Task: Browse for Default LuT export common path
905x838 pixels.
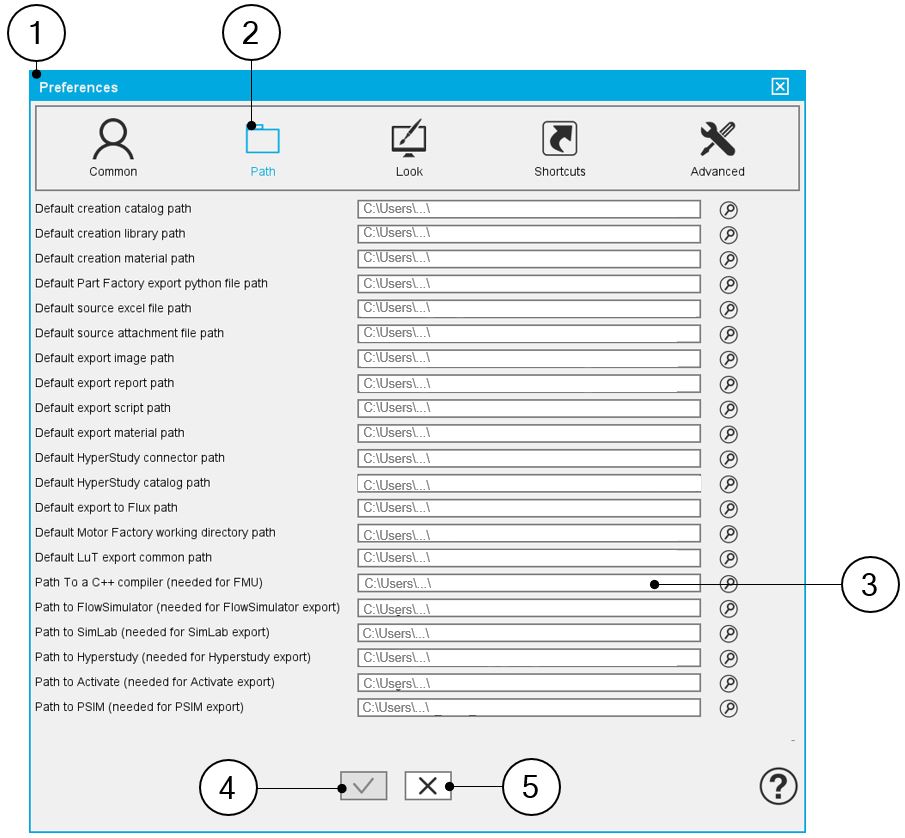Action: 729,559
